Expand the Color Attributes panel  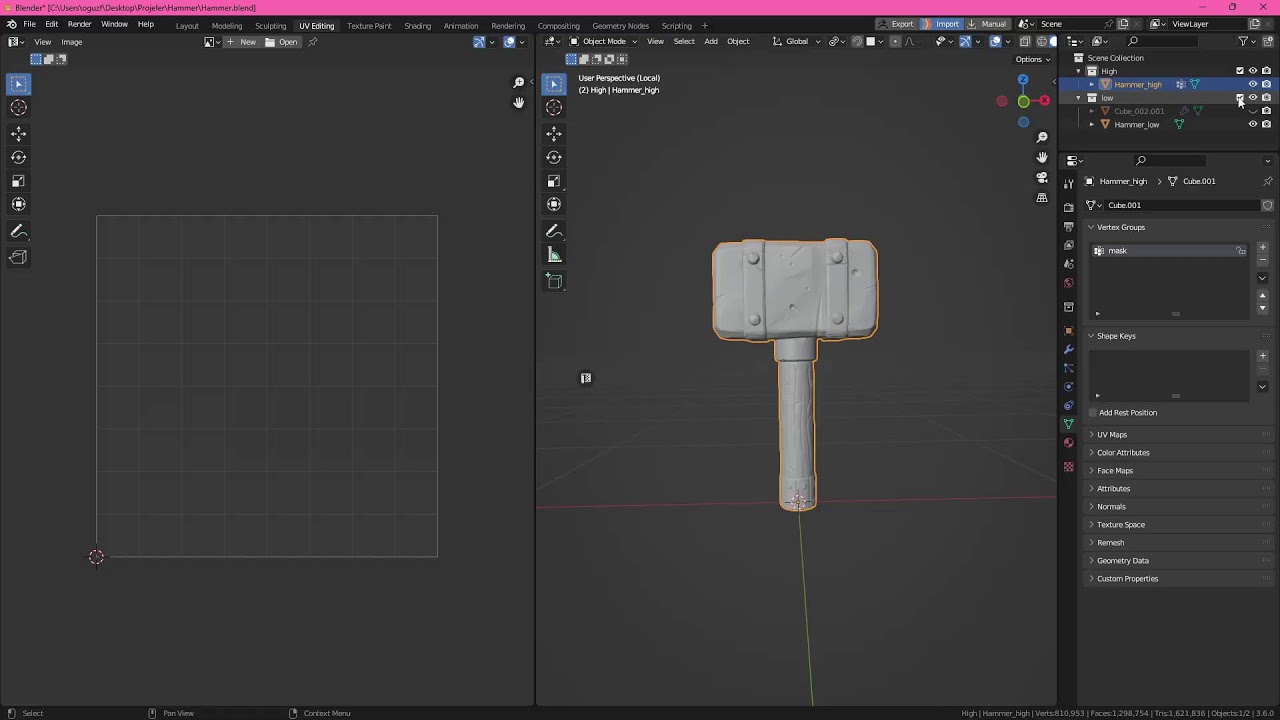(x=1091, y=453)
